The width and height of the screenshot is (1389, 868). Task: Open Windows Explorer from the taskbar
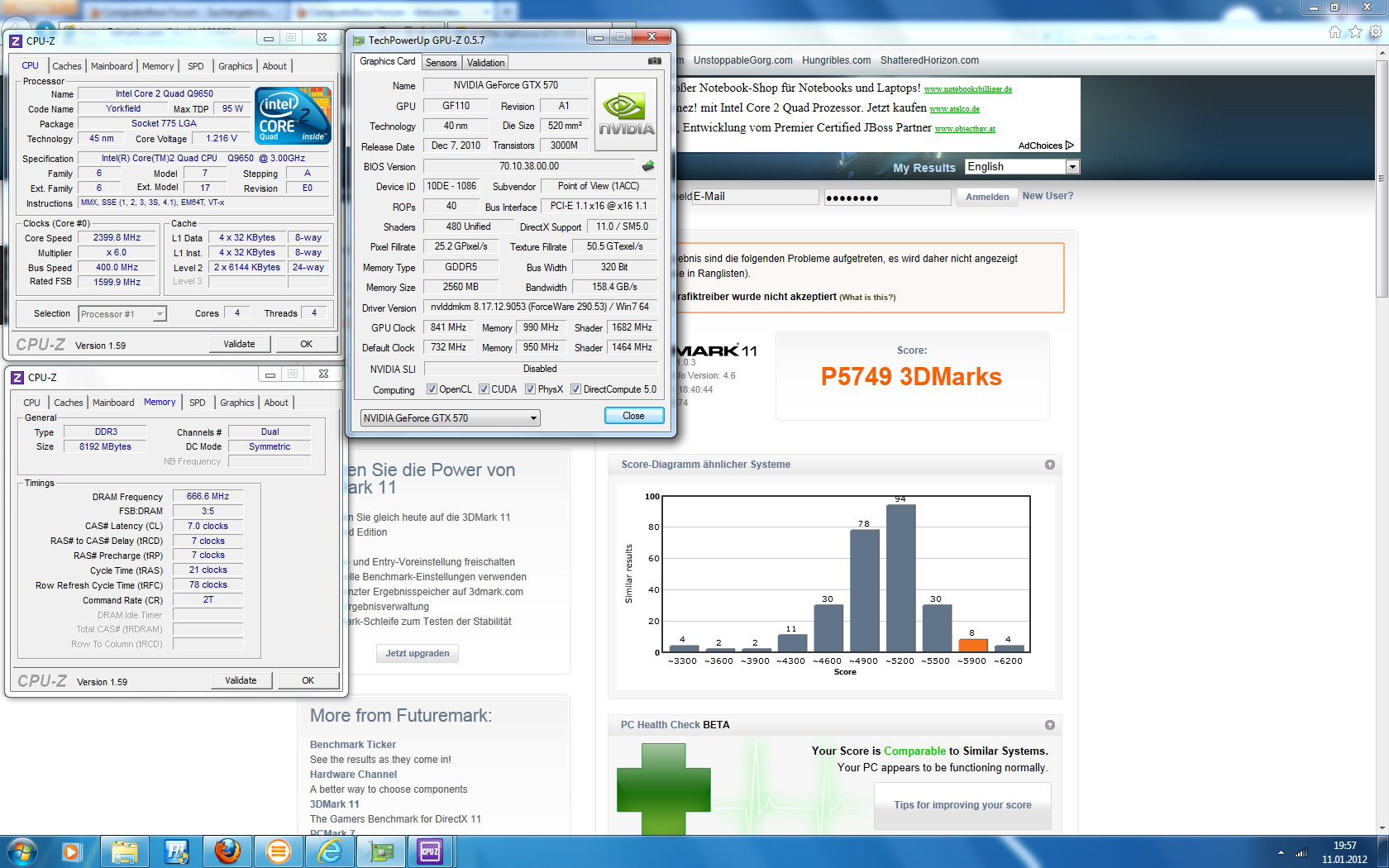pos(125,851)
